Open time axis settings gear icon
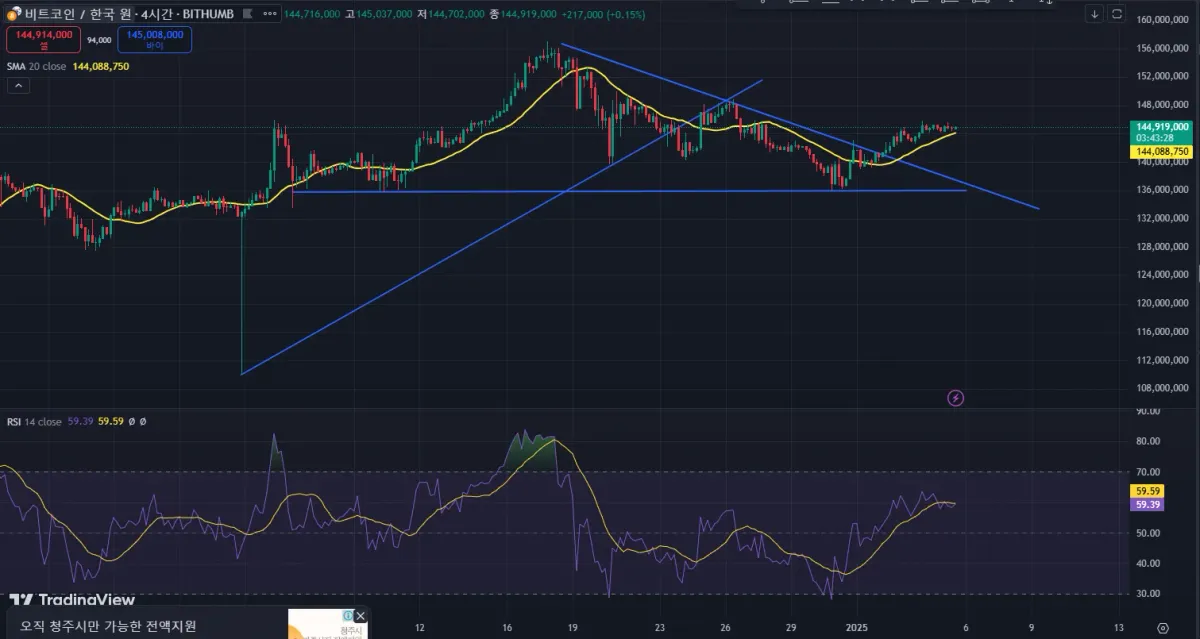Viewport: 1200px width, 639px height. click(1162, 628)
